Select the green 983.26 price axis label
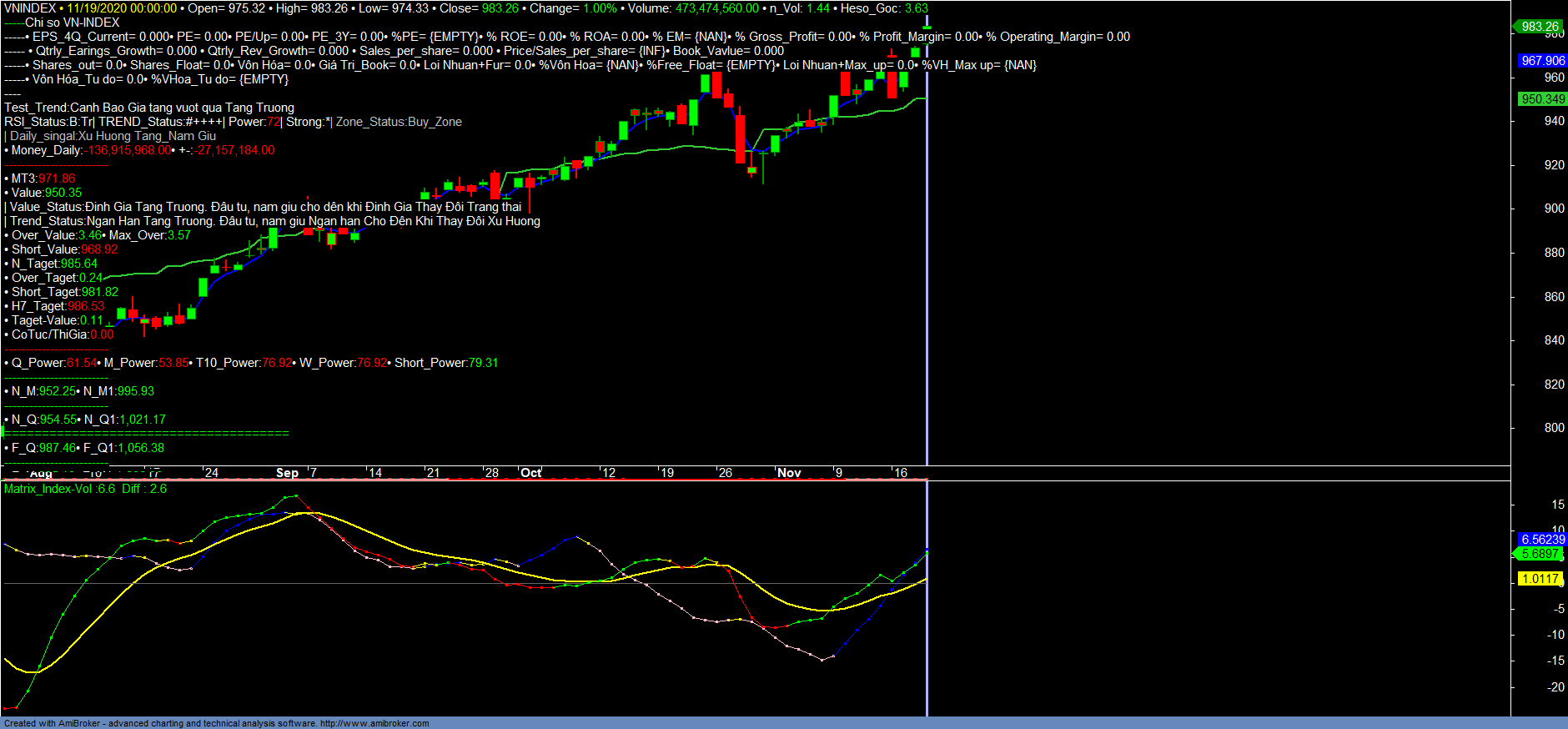Image resolution: width=1568 pixels, height=729 pixels. pos(1539,27)
